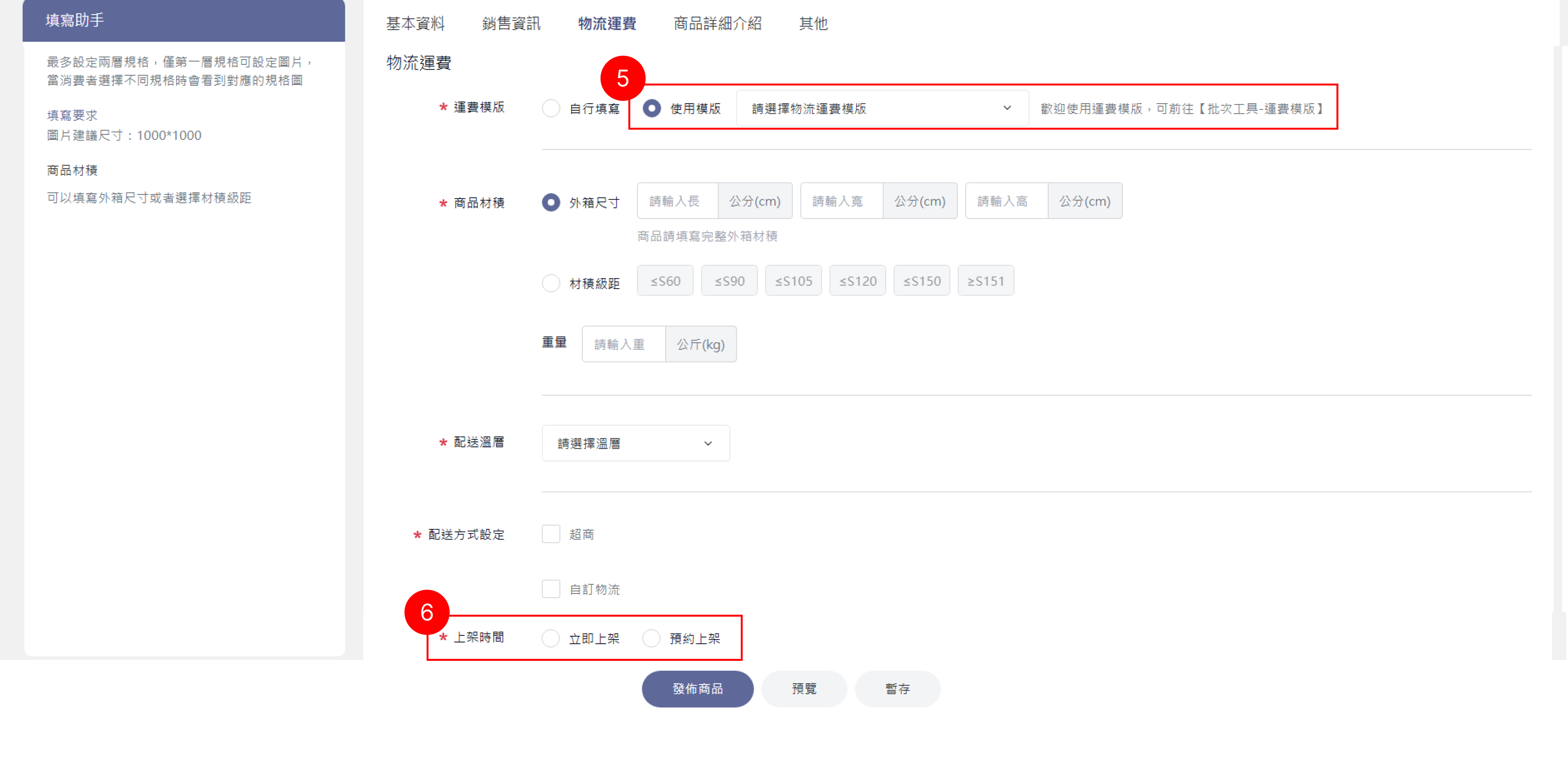Screen dimensions: 1568x778
Task: Choose the 預約上架 radio option
Action: [x=651, y=638]
